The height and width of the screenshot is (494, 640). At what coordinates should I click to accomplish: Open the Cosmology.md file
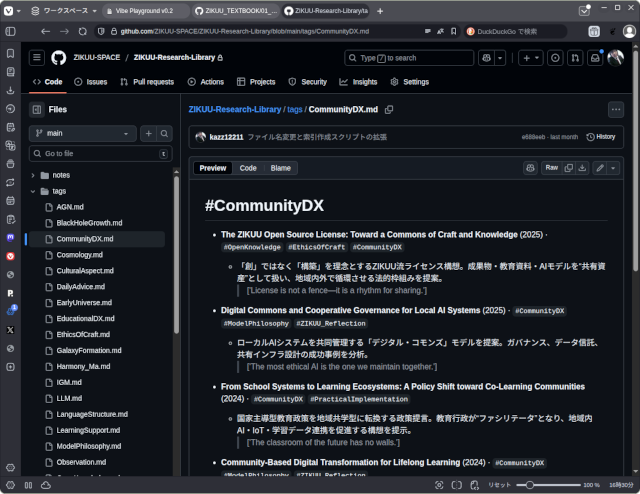[81, 255]
